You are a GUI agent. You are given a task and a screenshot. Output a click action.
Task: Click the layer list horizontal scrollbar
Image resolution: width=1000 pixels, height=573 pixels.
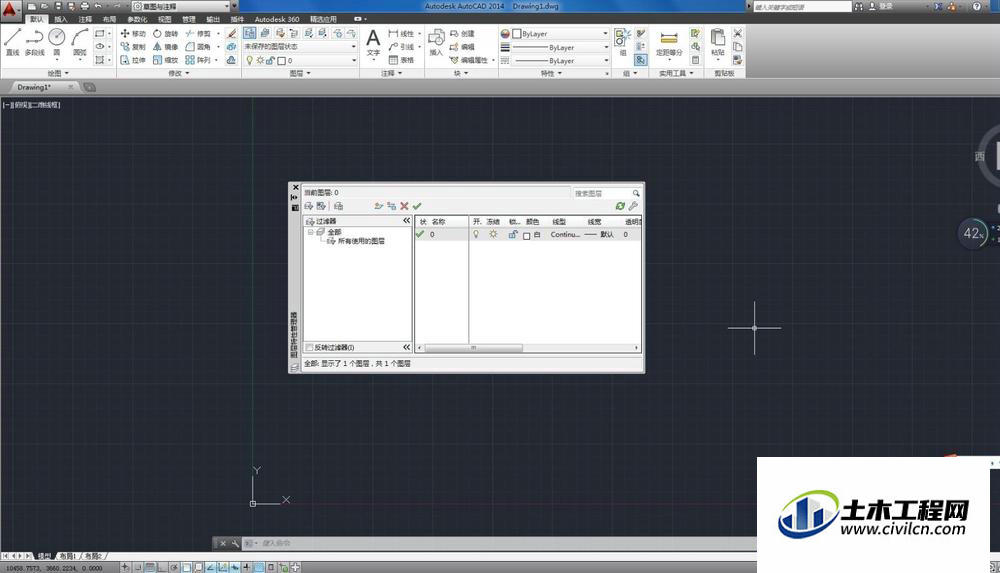pos(474,348)
